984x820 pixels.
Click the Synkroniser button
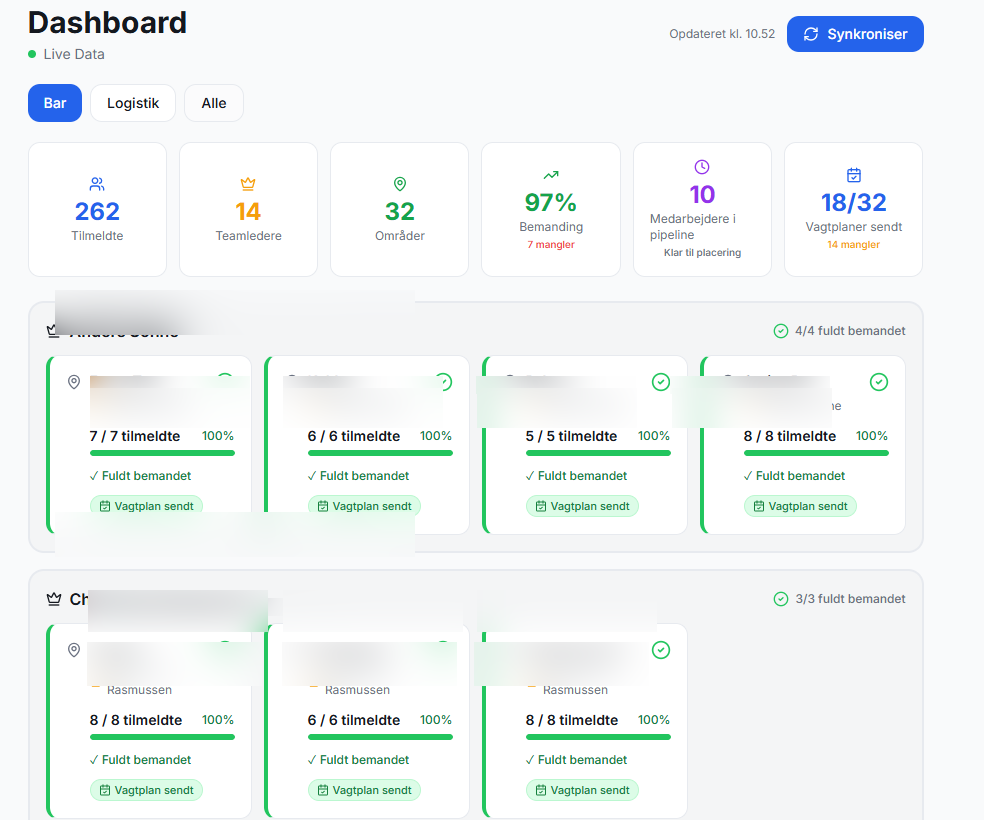[x=855, y=34]
